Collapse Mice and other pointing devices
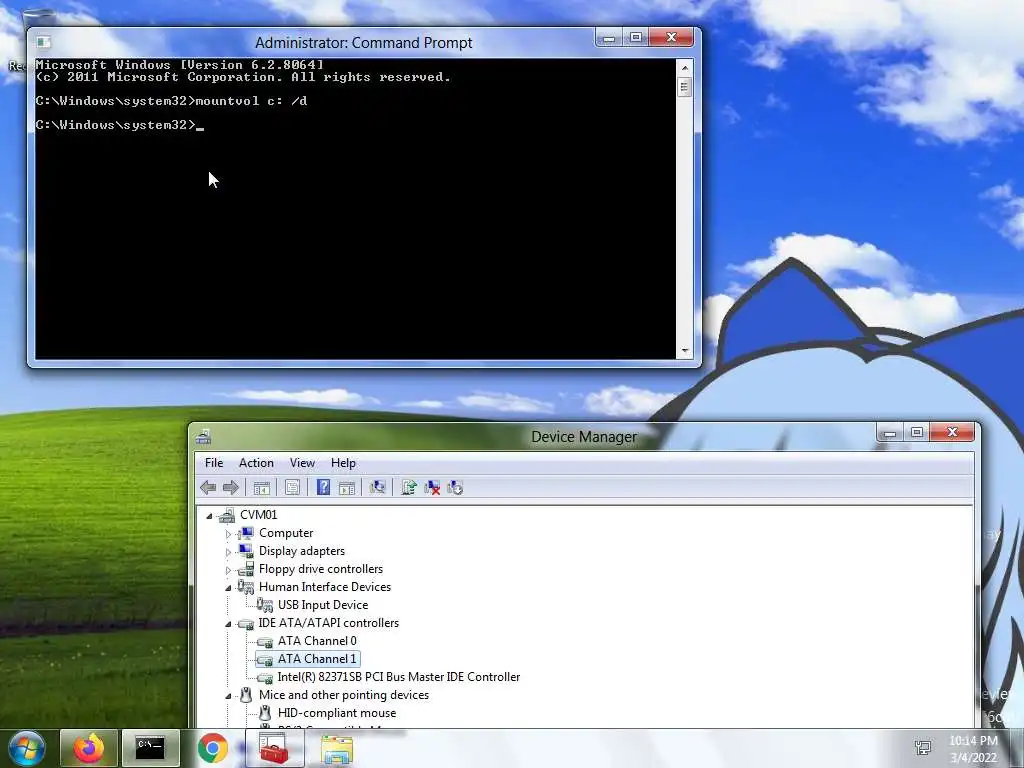The height and width of the screenshot is (768, 1024). point(228,696)
